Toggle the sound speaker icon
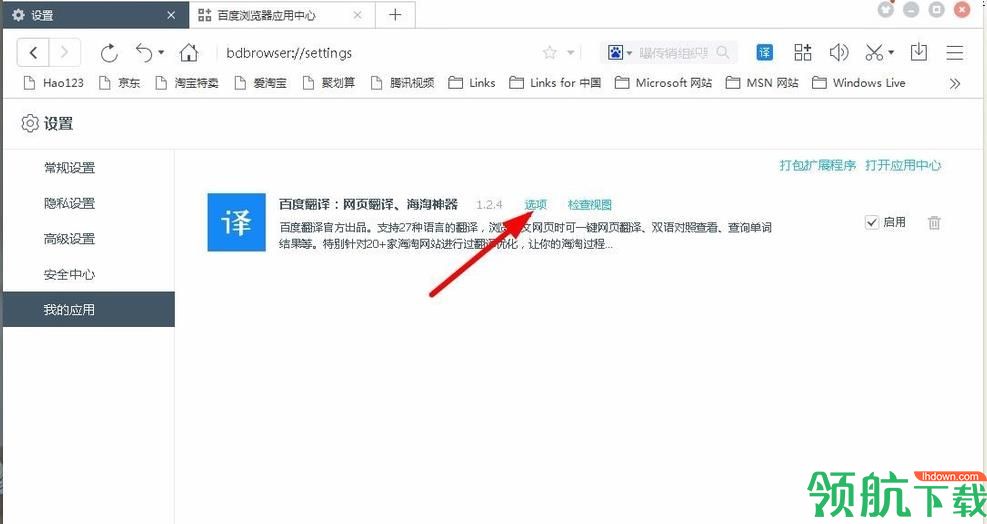The width and height of the screenshot is (987, 524). (x=838, y=53)
